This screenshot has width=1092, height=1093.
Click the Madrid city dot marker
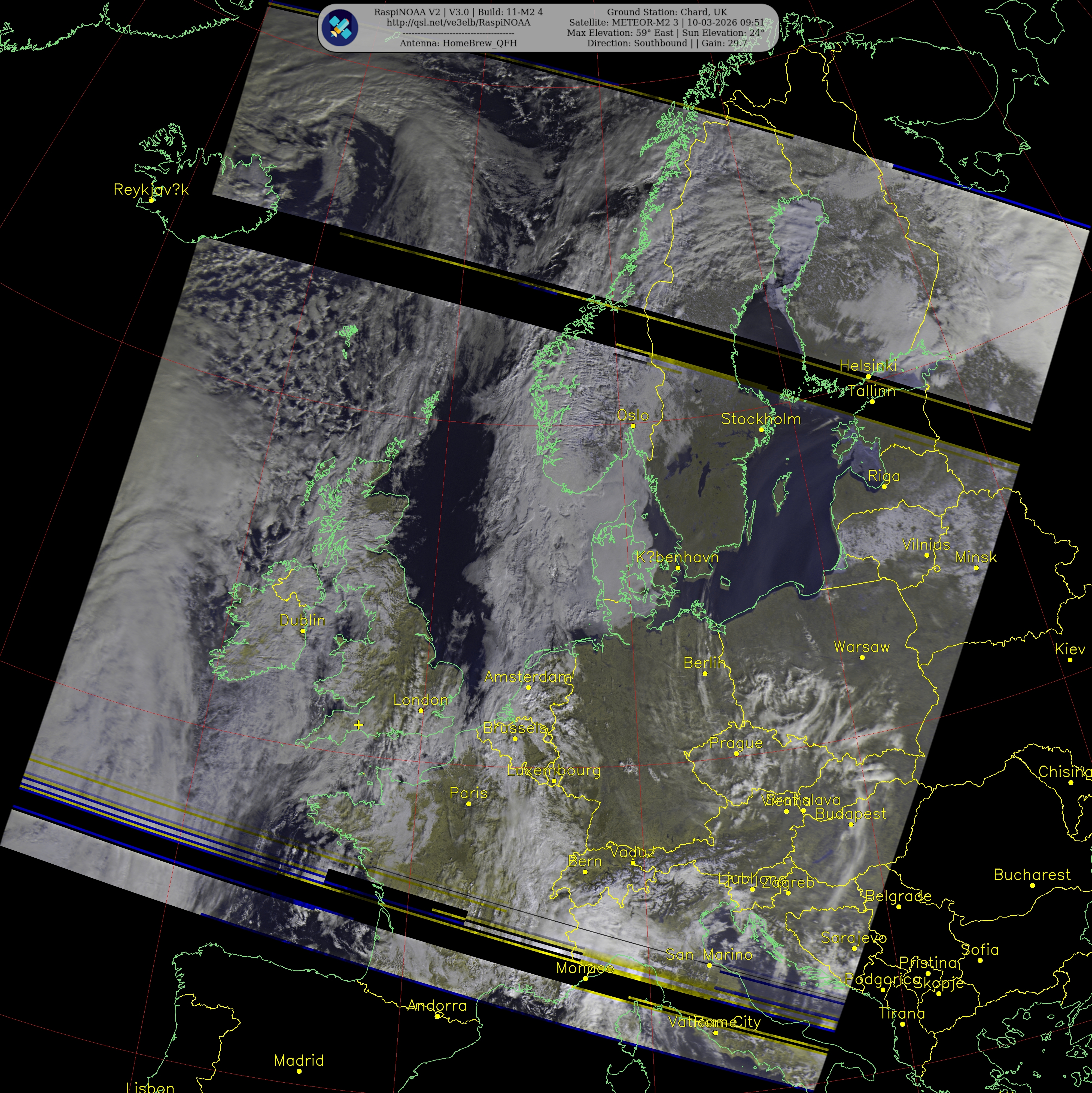299,1071
